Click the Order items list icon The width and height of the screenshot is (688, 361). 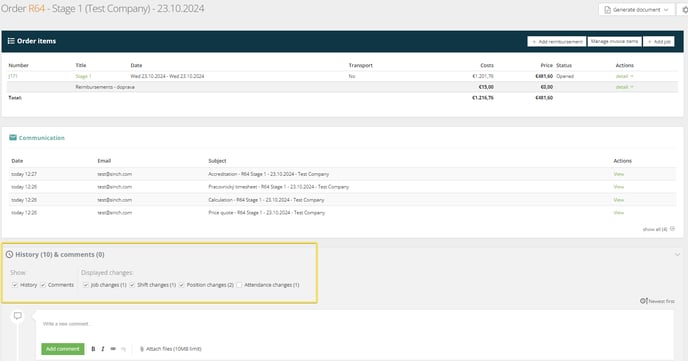(x=11, y=41)
